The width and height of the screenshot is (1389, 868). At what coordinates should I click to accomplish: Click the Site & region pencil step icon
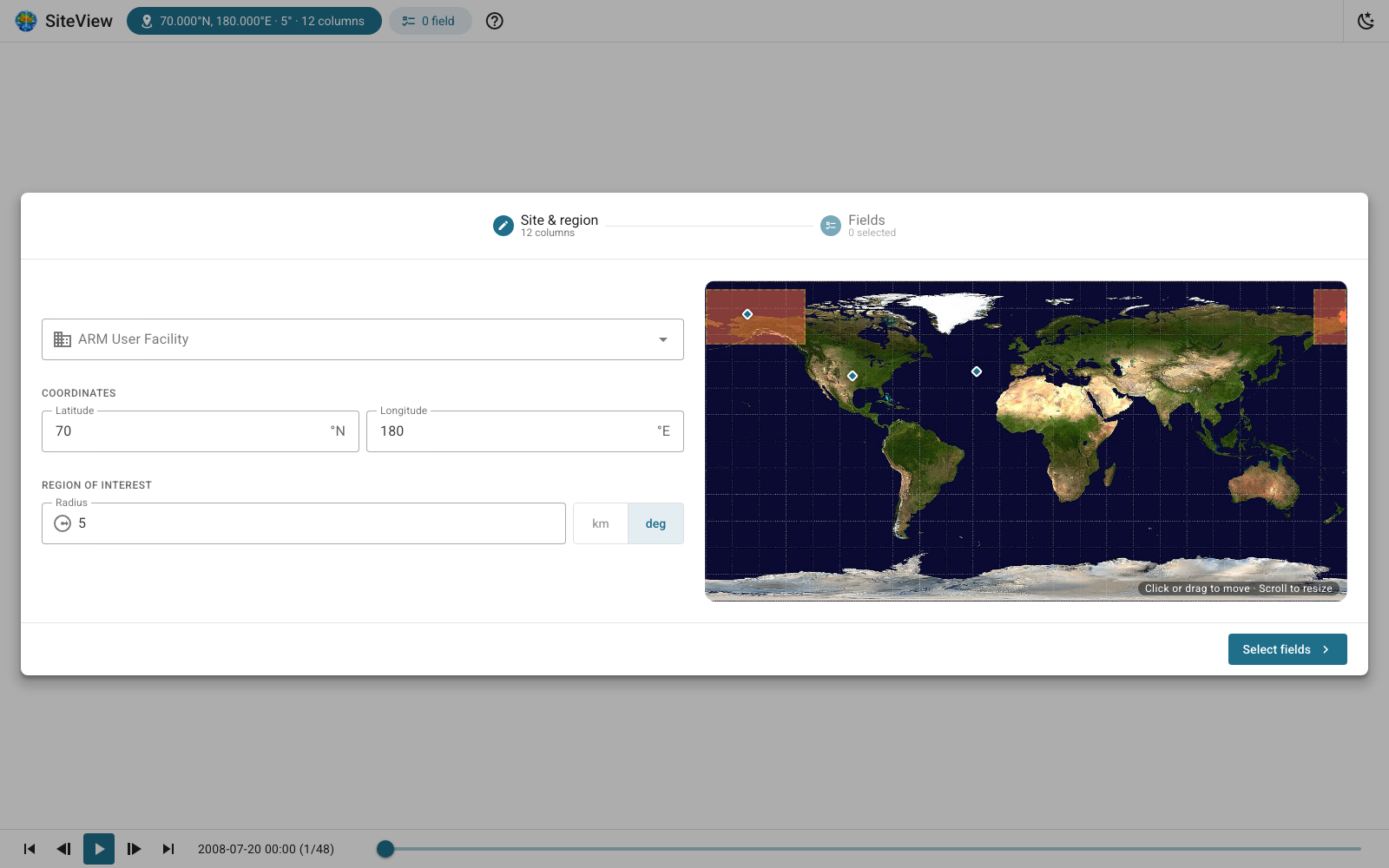[x=504, y=226]
